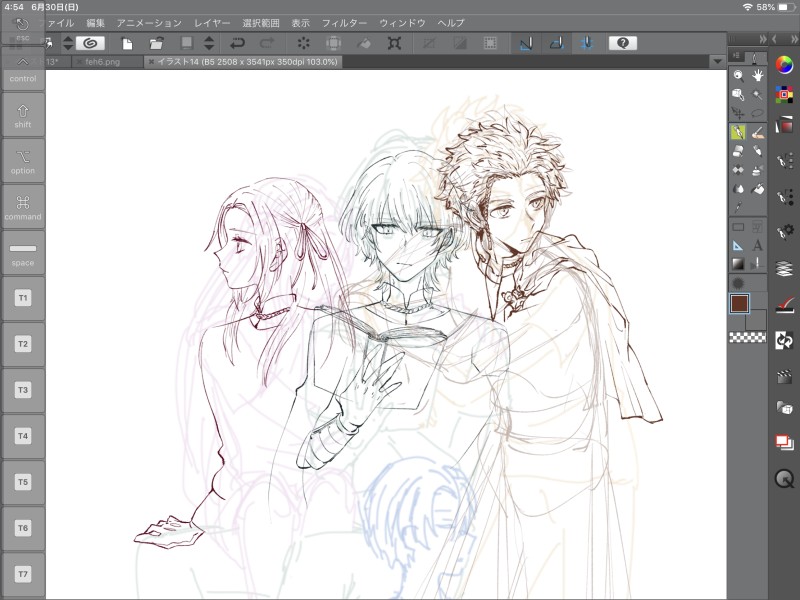The image size is (800, 600).
Task: Click the Clear (dotted circle) command bar icon
Action: click(304, 43)
